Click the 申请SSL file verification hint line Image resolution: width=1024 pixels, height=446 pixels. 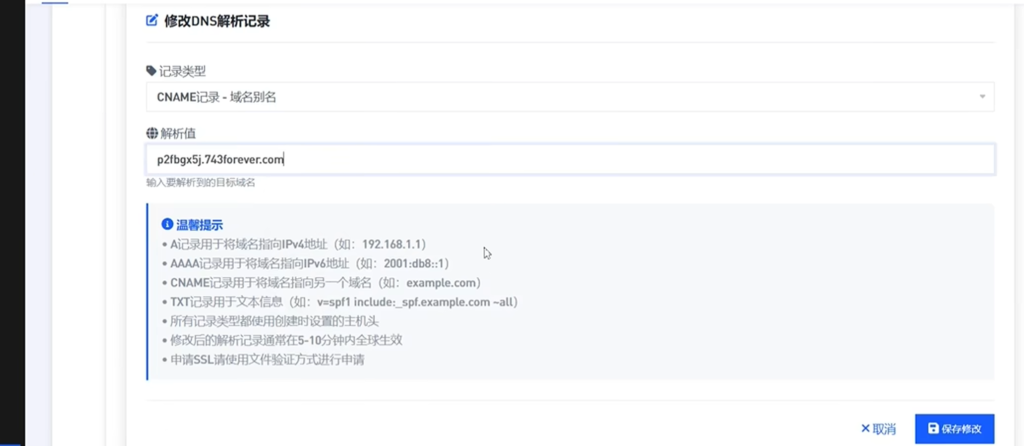pos(262,358)
